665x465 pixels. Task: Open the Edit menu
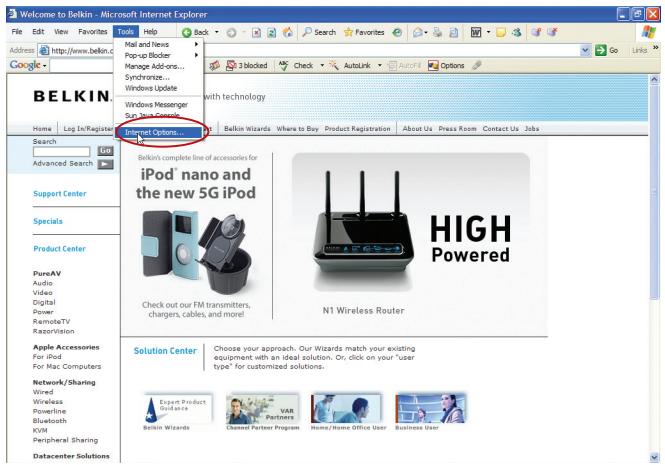[38, 32]
